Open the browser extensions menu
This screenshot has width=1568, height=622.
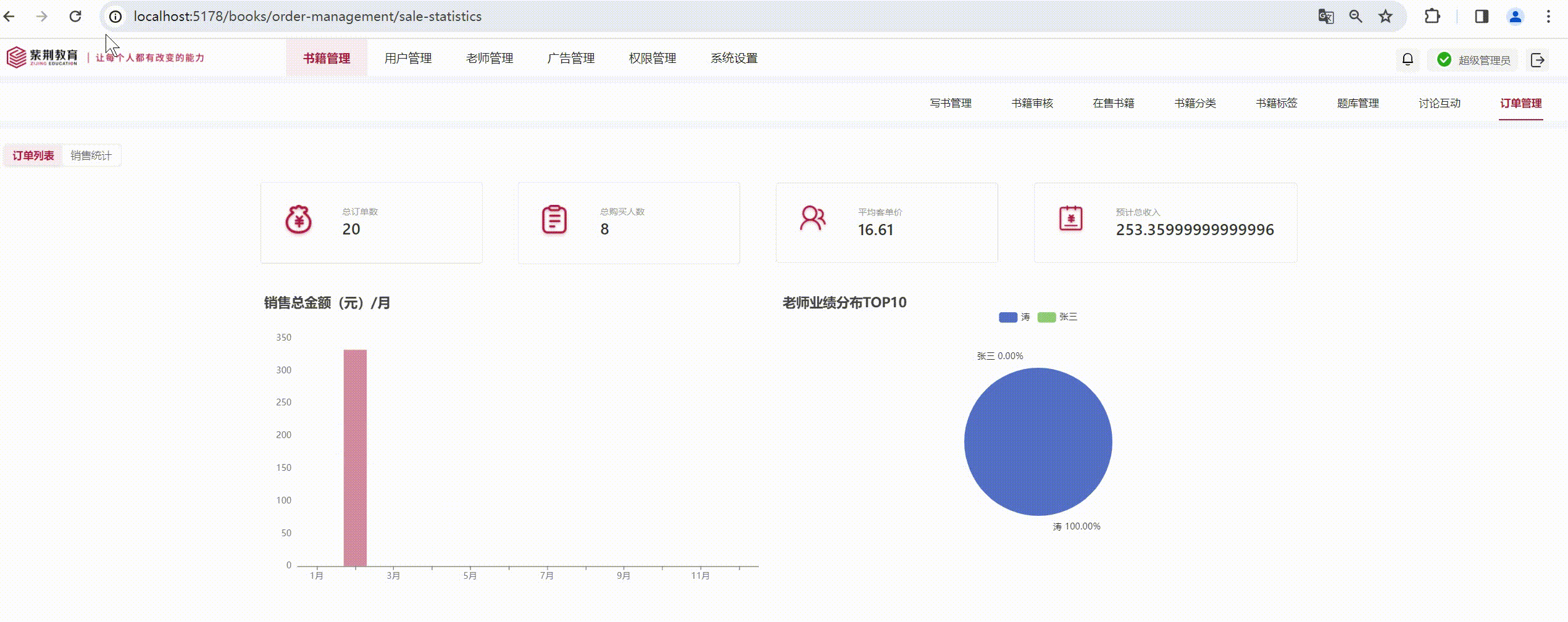point(1432,17)
